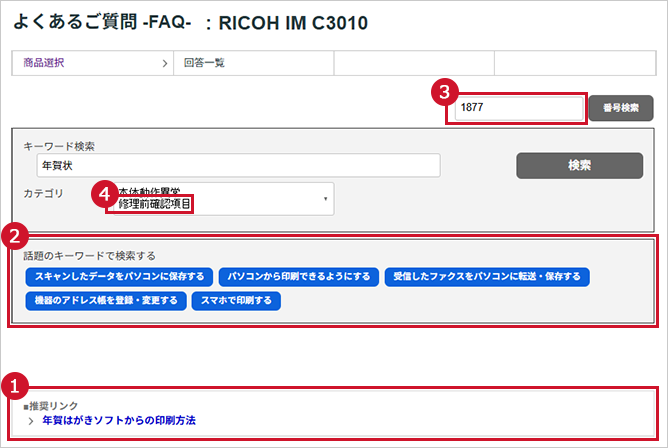Click 機器のアドレス帳を登録・変更する keyword button
This screenshot has width=668, height=448.
click(106, 301)
